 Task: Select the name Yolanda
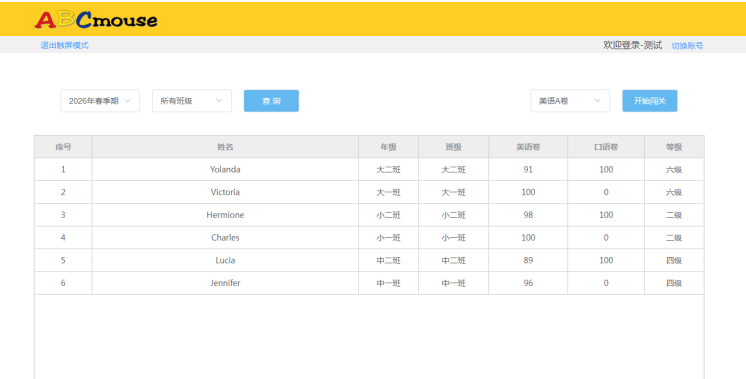pyautogui.click(x=225, y=169)
